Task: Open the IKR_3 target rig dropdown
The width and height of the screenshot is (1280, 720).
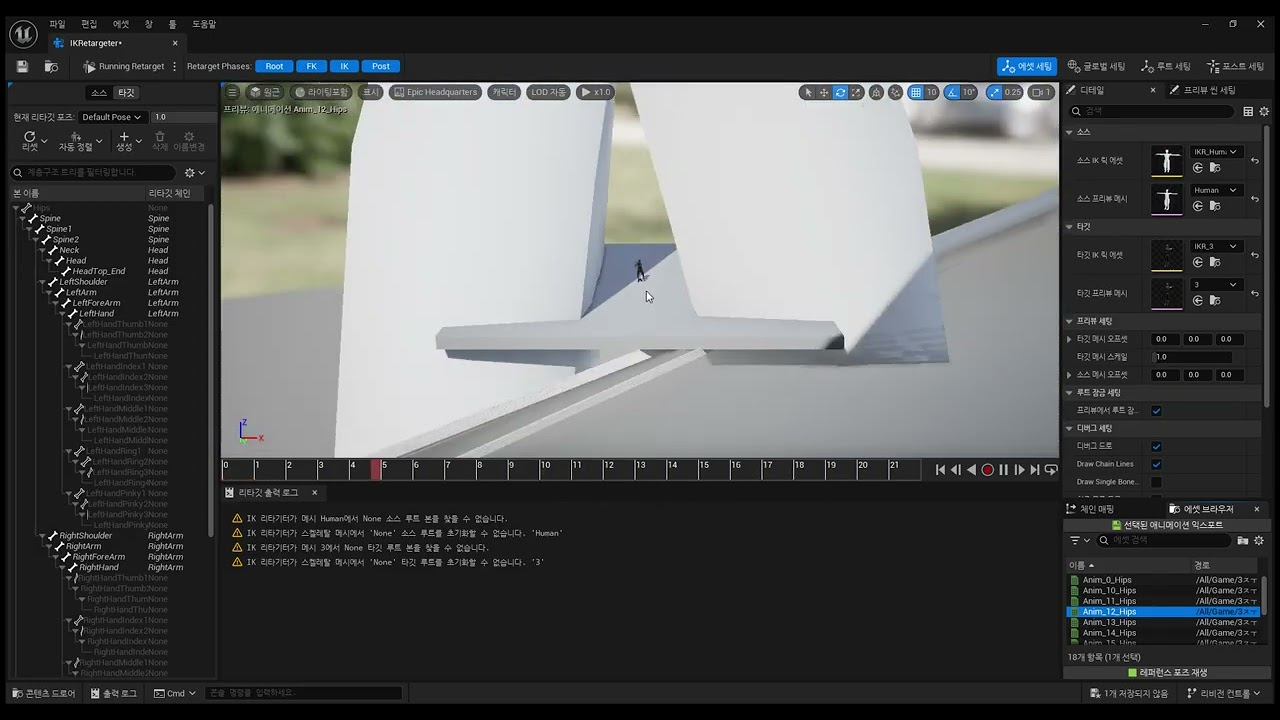Action: (1215, 246)
